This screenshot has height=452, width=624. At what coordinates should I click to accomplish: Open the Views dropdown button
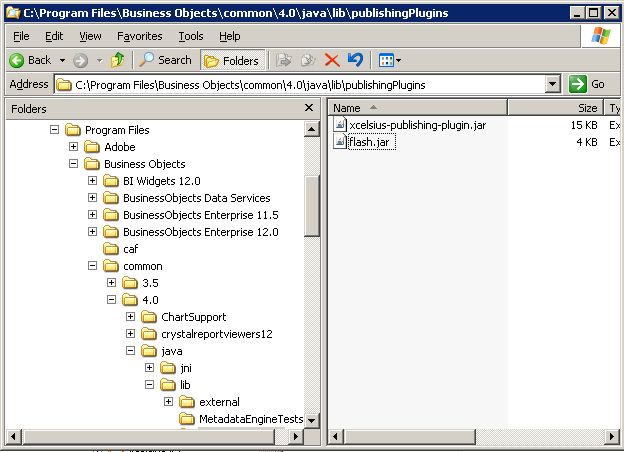tap(390, 60)
